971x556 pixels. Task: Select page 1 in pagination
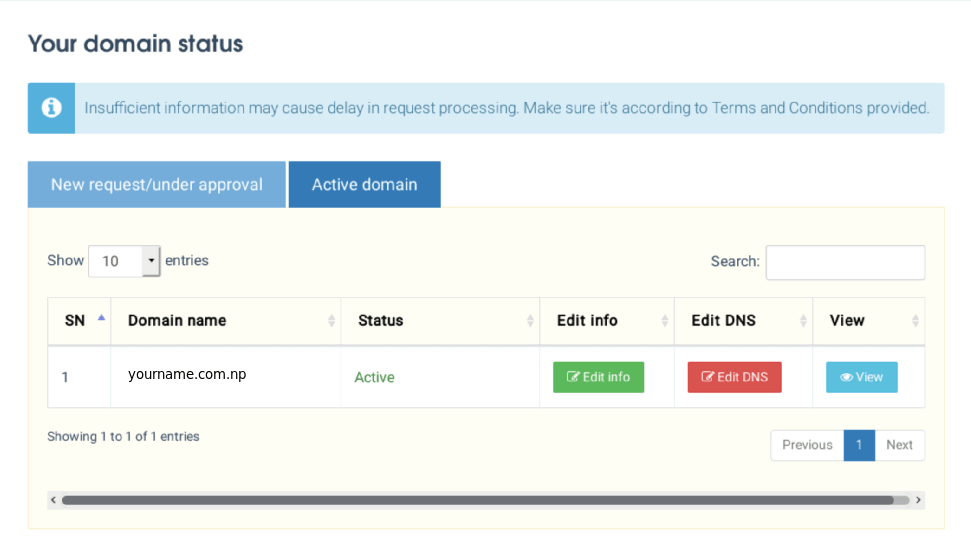[x=859, y=445]
